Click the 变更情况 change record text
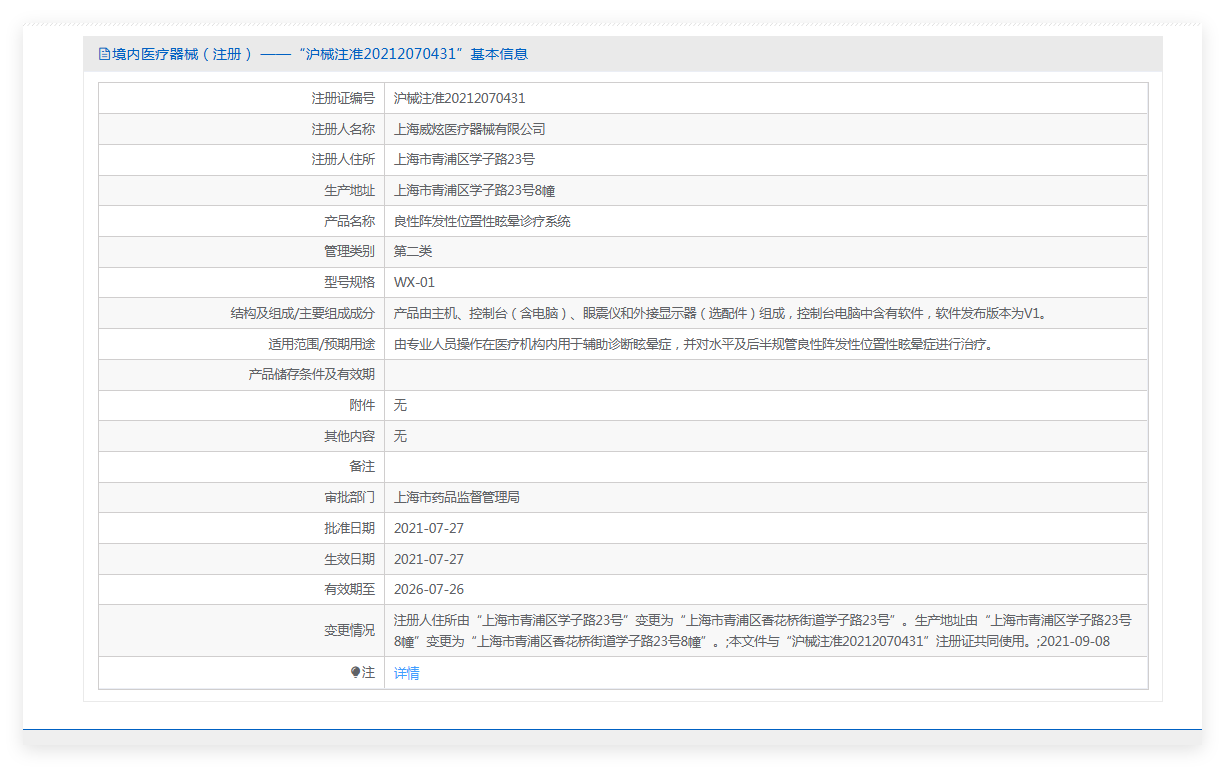The width and height of the screenshot is (1225, 768). click(x=762, y=630)
